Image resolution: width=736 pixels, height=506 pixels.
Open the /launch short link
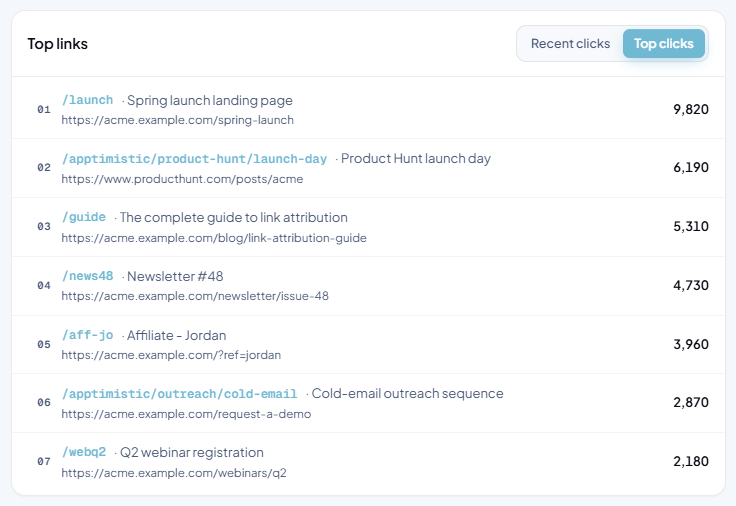pos(88,100)
